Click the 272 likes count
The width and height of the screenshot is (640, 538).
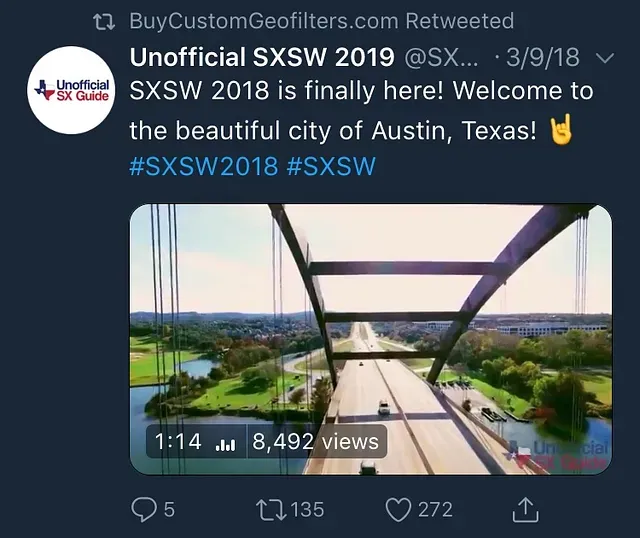435,509
